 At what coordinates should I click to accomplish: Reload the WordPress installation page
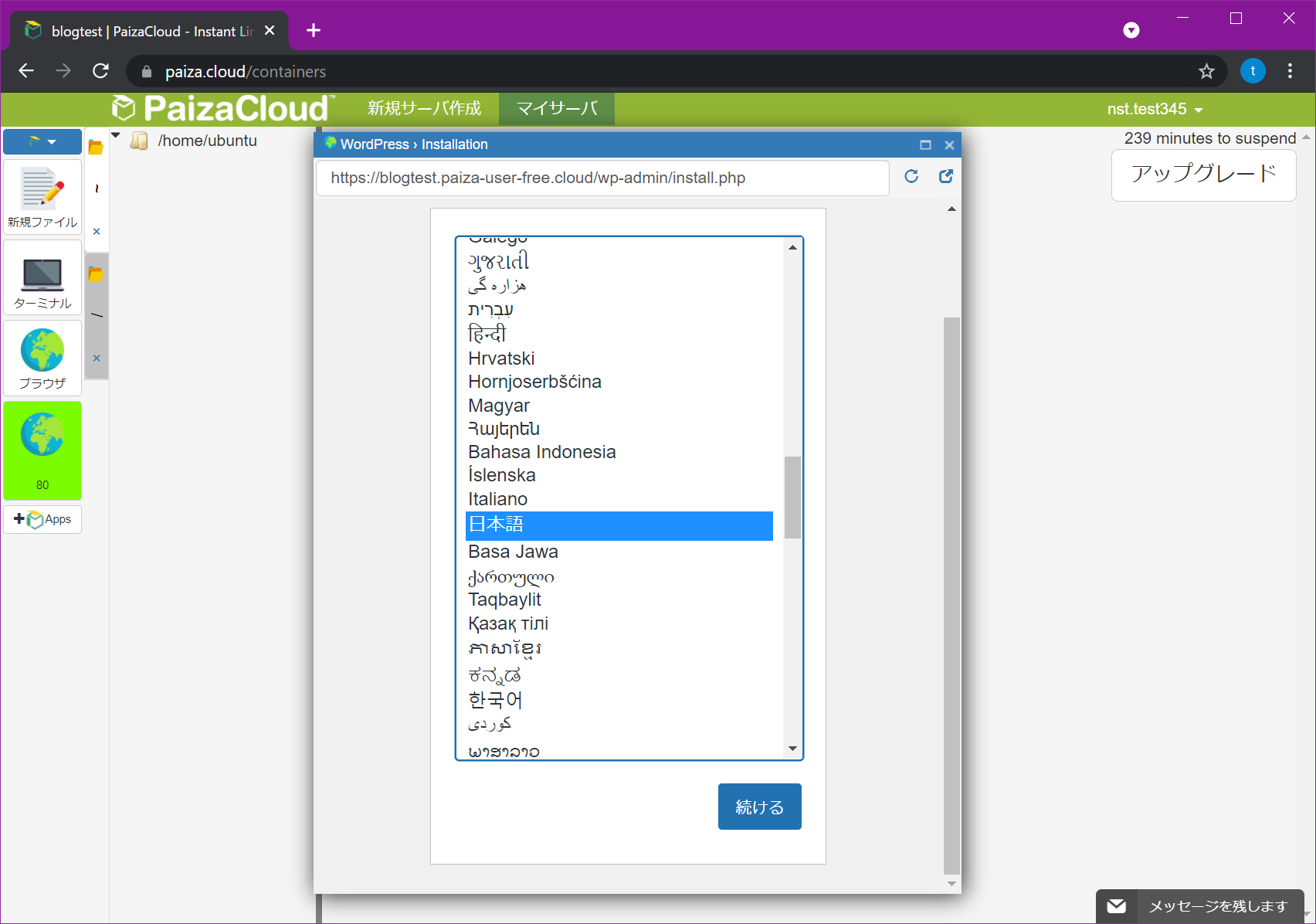(911, 176)
